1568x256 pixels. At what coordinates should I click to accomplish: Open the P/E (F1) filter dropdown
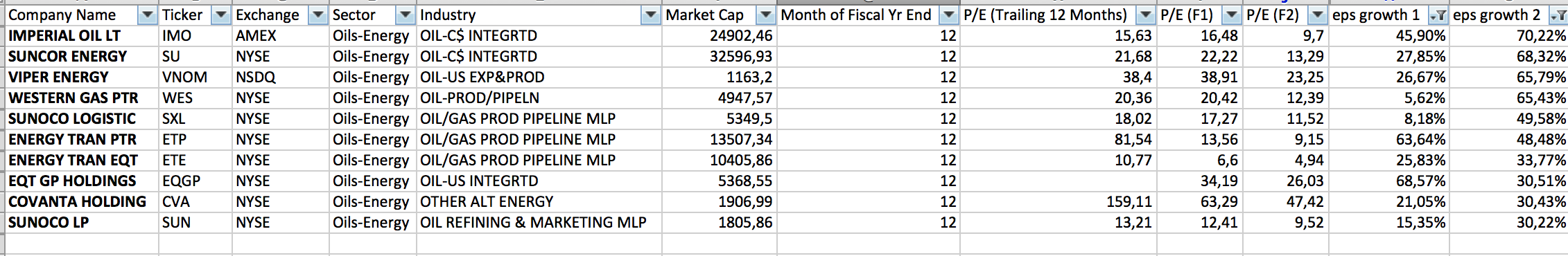(1231, 15)
